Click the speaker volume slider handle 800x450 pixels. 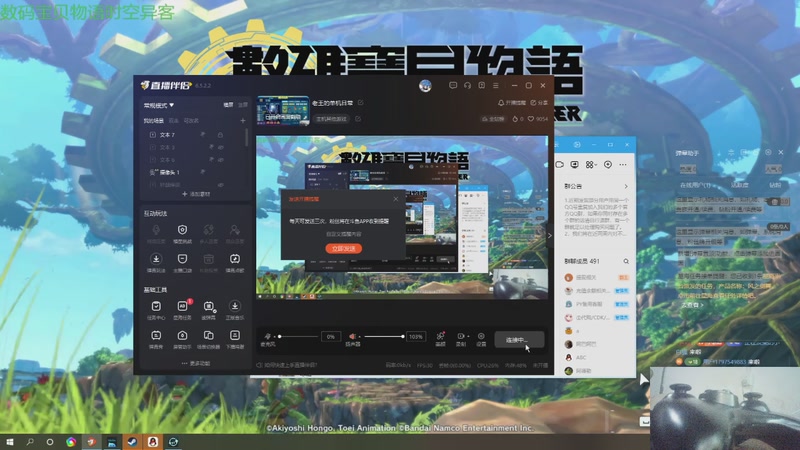click(403, 337)
